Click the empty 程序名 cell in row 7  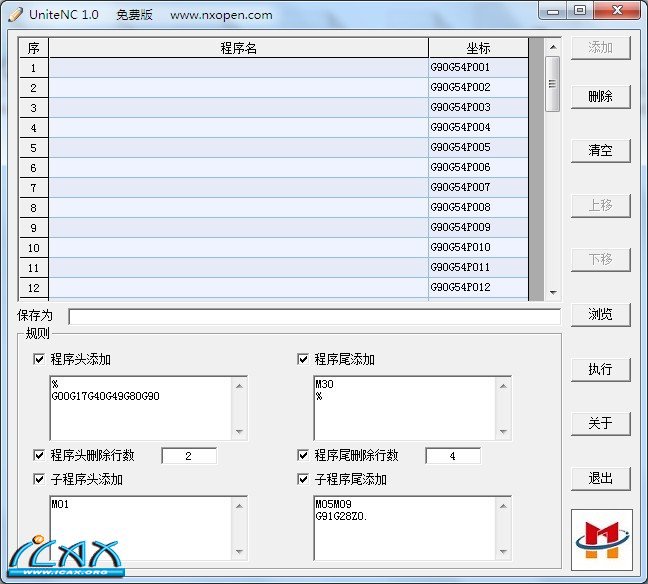239,187
